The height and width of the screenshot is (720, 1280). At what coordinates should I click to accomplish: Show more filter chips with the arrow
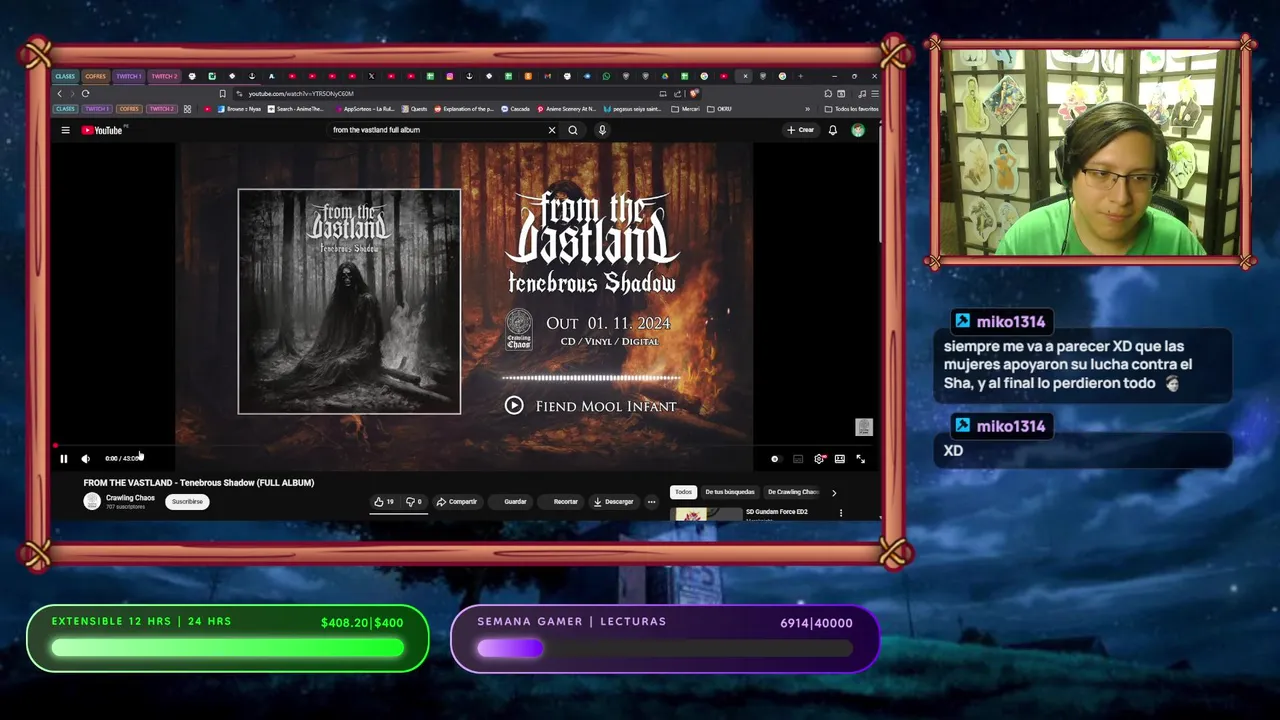point(834,492)
